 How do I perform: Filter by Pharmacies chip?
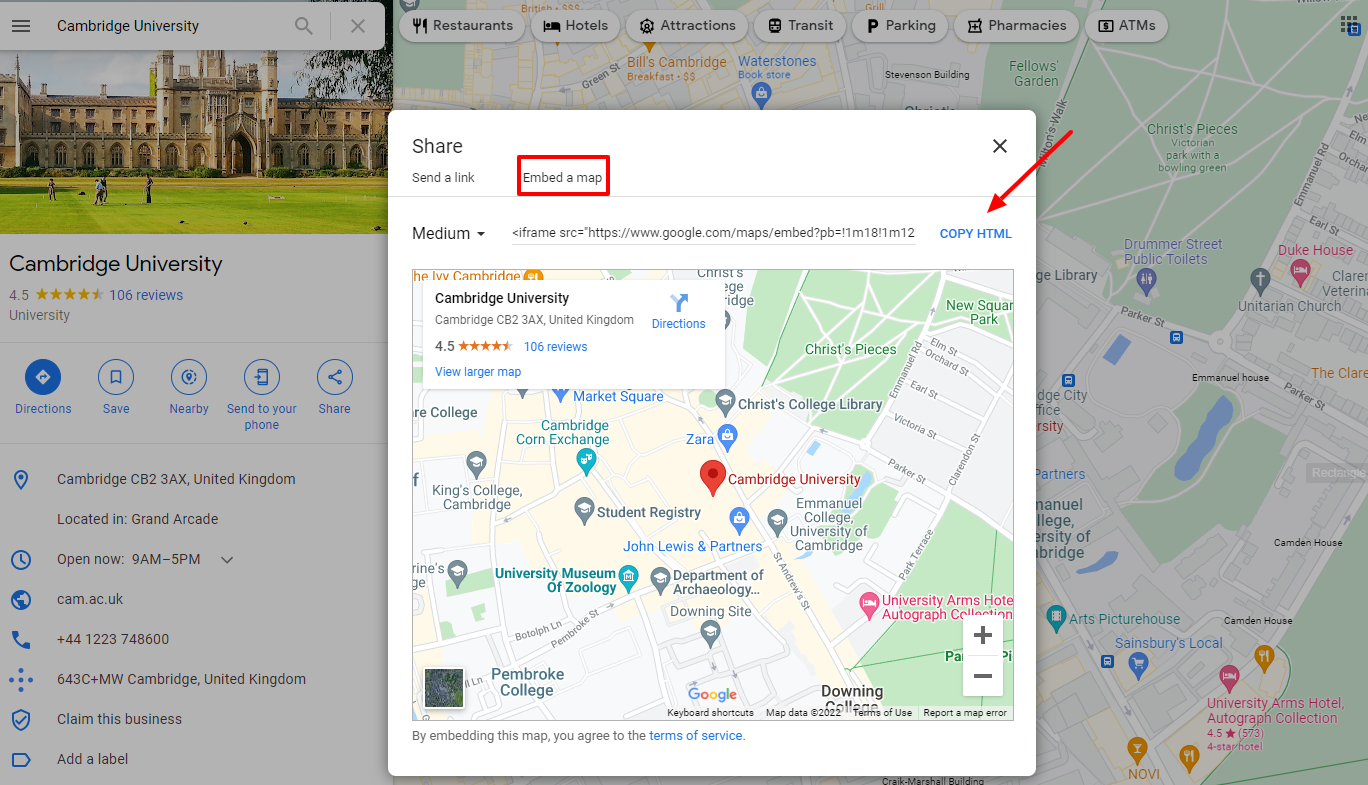1016,26
